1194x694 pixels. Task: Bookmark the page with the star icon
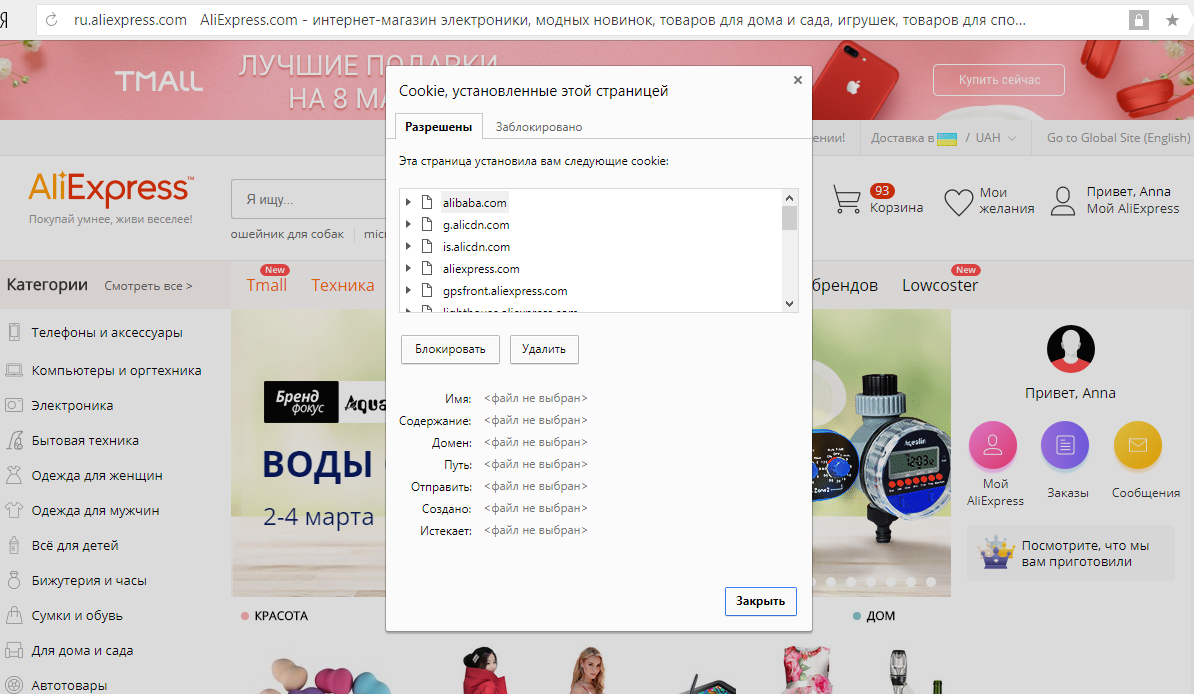point(1172,21)
